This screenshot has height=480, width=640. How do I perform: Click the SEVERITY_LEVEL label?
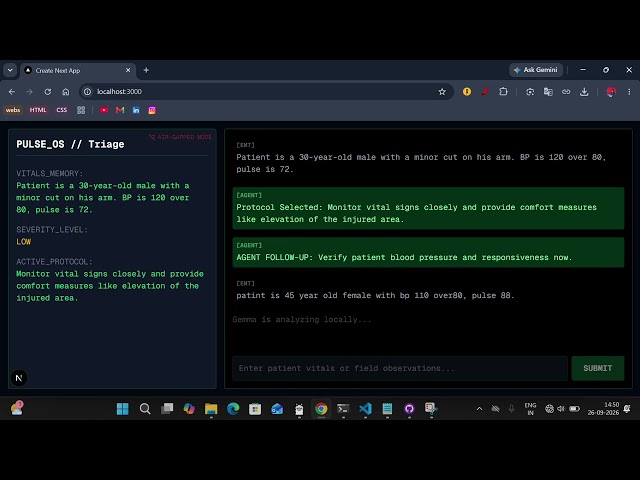click(52, 230)
